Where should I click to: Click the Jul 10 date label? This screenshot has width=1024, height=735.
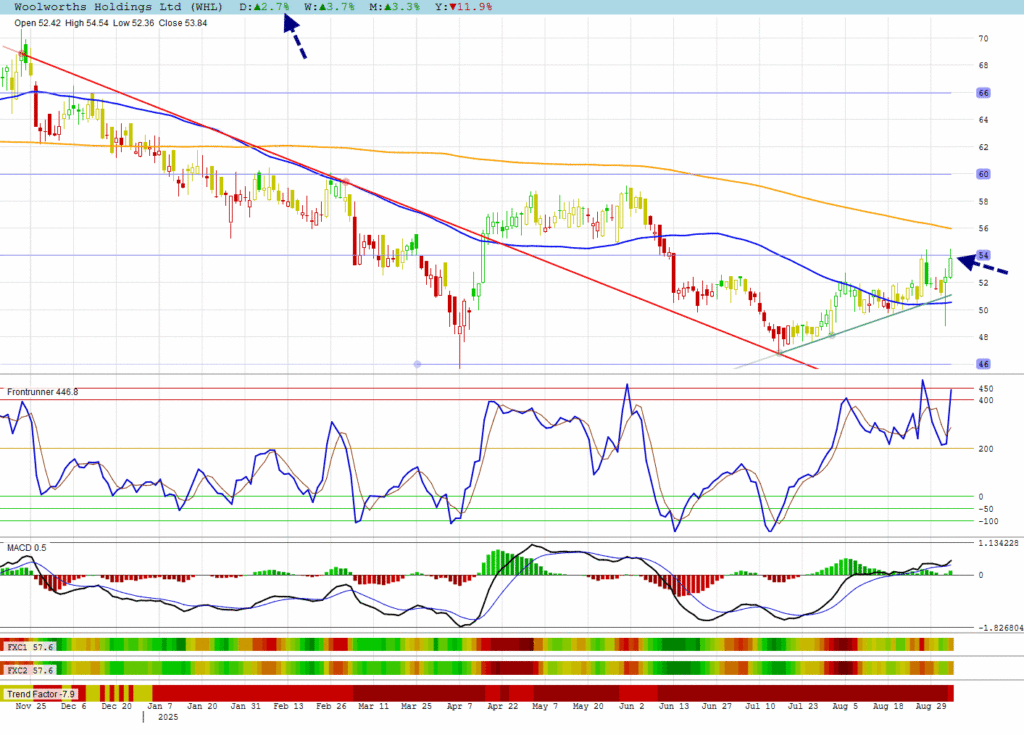click(760, 706)
